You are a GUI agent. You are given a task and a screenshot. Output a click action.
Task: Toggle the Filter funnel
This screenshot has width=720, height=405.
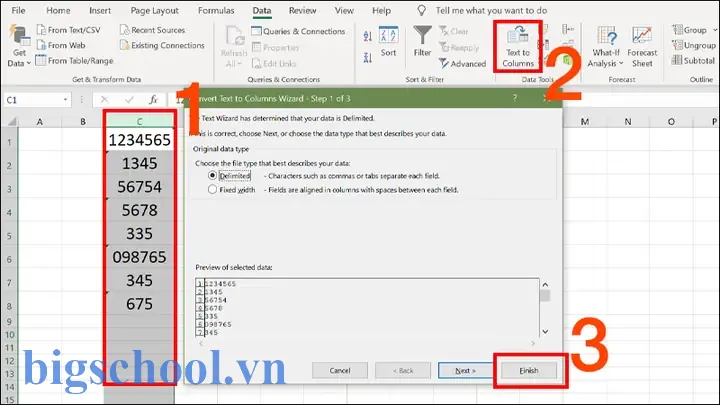(x=422, y=41)
